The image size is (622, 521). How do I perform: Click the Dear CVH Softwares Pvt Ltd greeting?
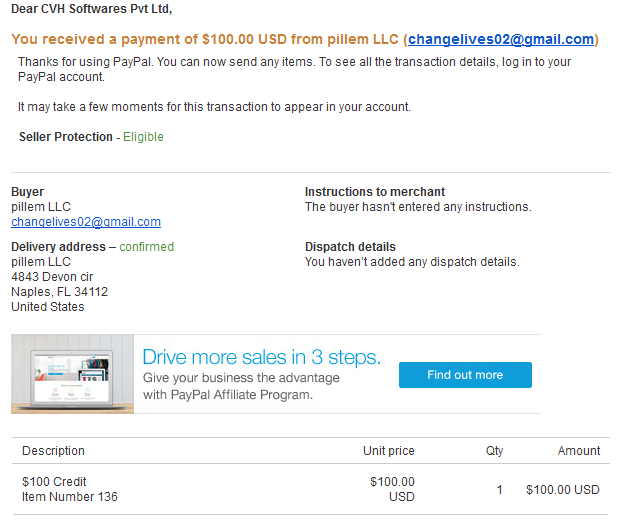92,9
